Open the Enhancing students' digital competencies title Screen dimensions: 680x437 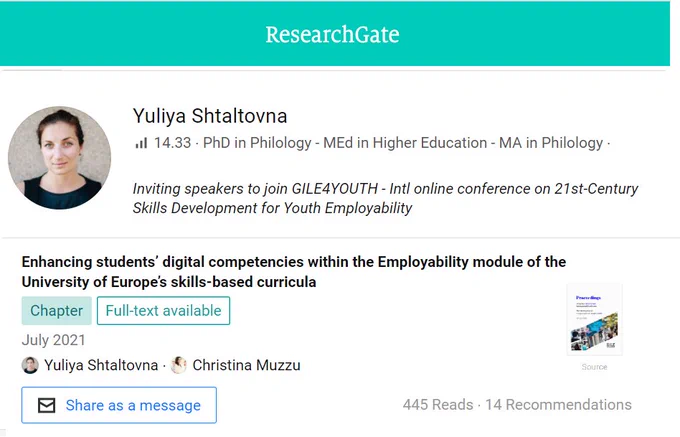(x=294, y=272)
